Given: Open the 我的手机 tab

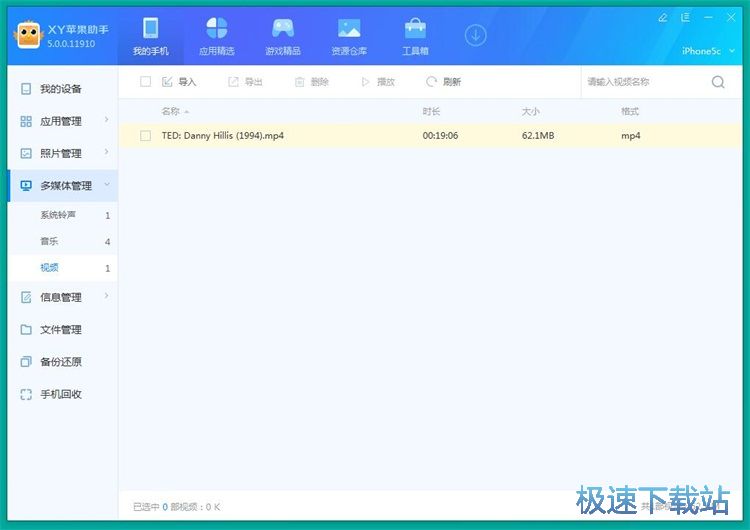Looking at the screenshot, I should pos(151,36).
